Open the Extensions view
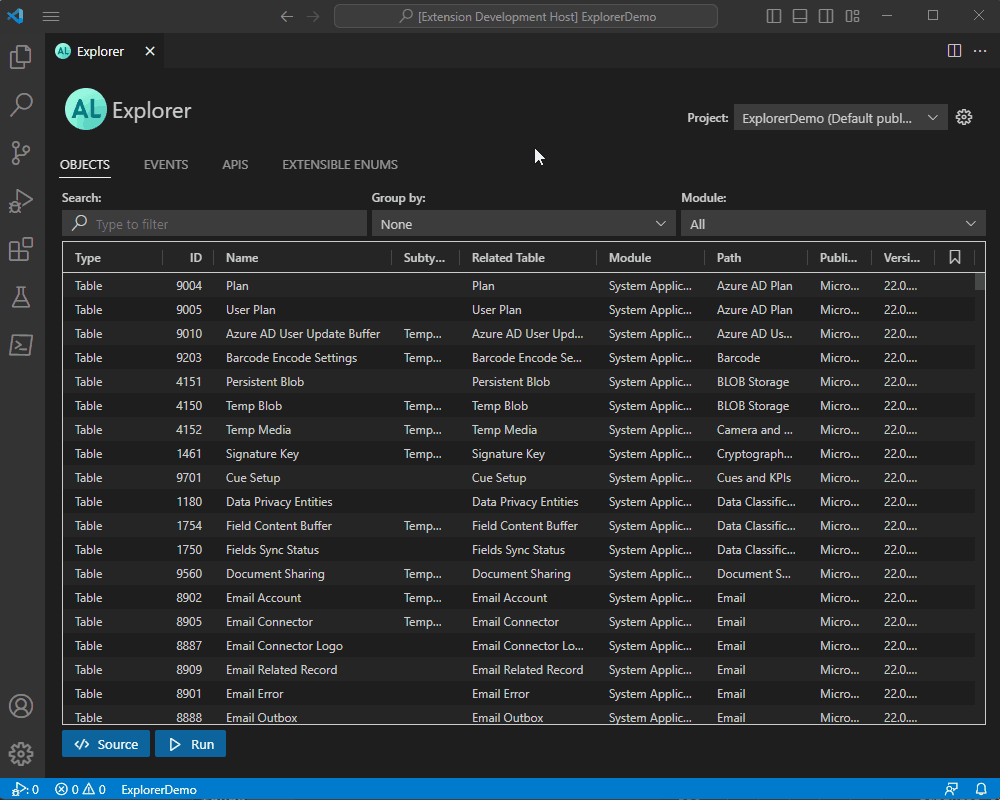1000x800 pixels. [21, 249]
